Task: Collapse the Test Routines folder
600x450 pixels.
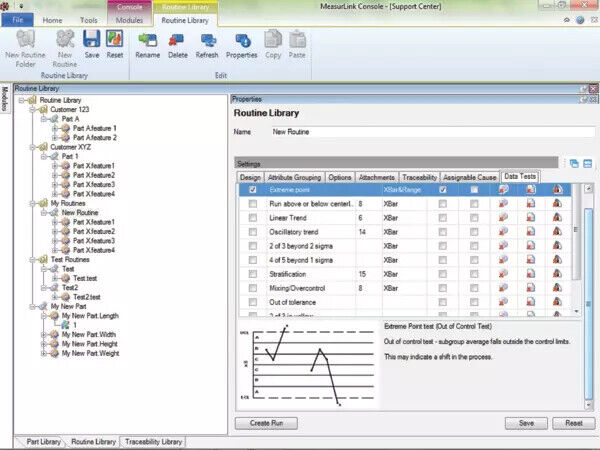Action: coord(33,259)
